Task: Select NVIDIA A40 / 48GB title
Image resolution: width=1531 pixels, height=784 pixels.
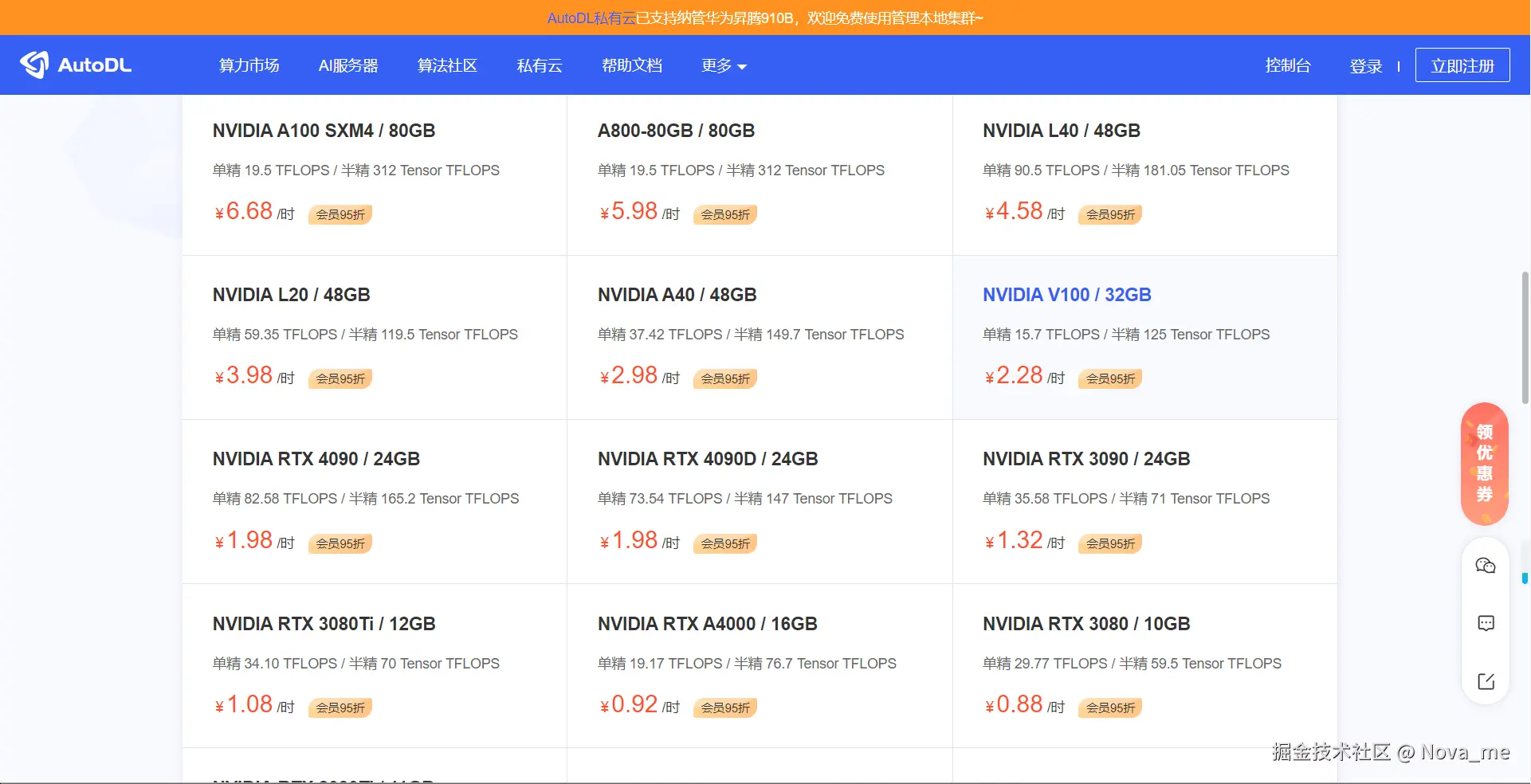Action: pyautogui.click(x=677, y=295)
